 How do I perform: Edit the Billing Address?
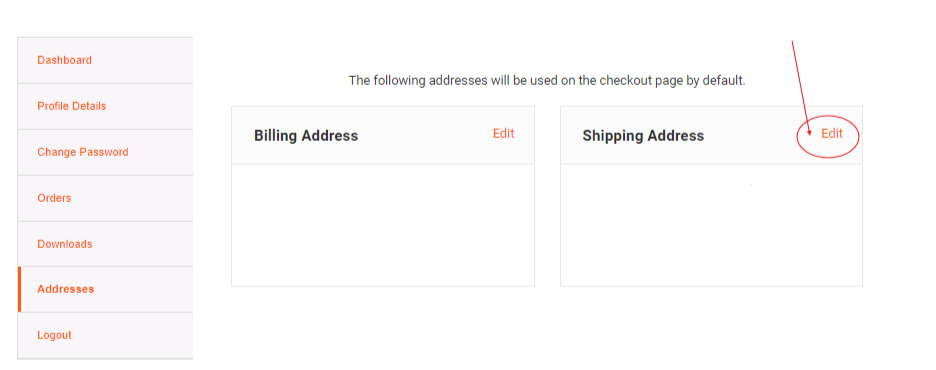pyautogui.click(x=503, y=134)
